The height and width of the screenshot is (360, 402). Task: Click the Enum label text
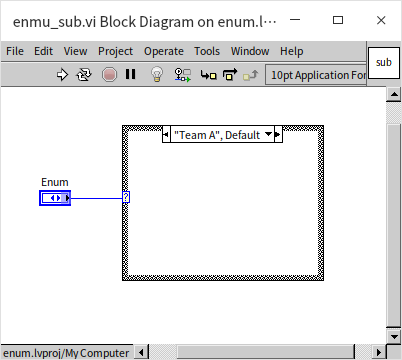[x=55, y=182]
